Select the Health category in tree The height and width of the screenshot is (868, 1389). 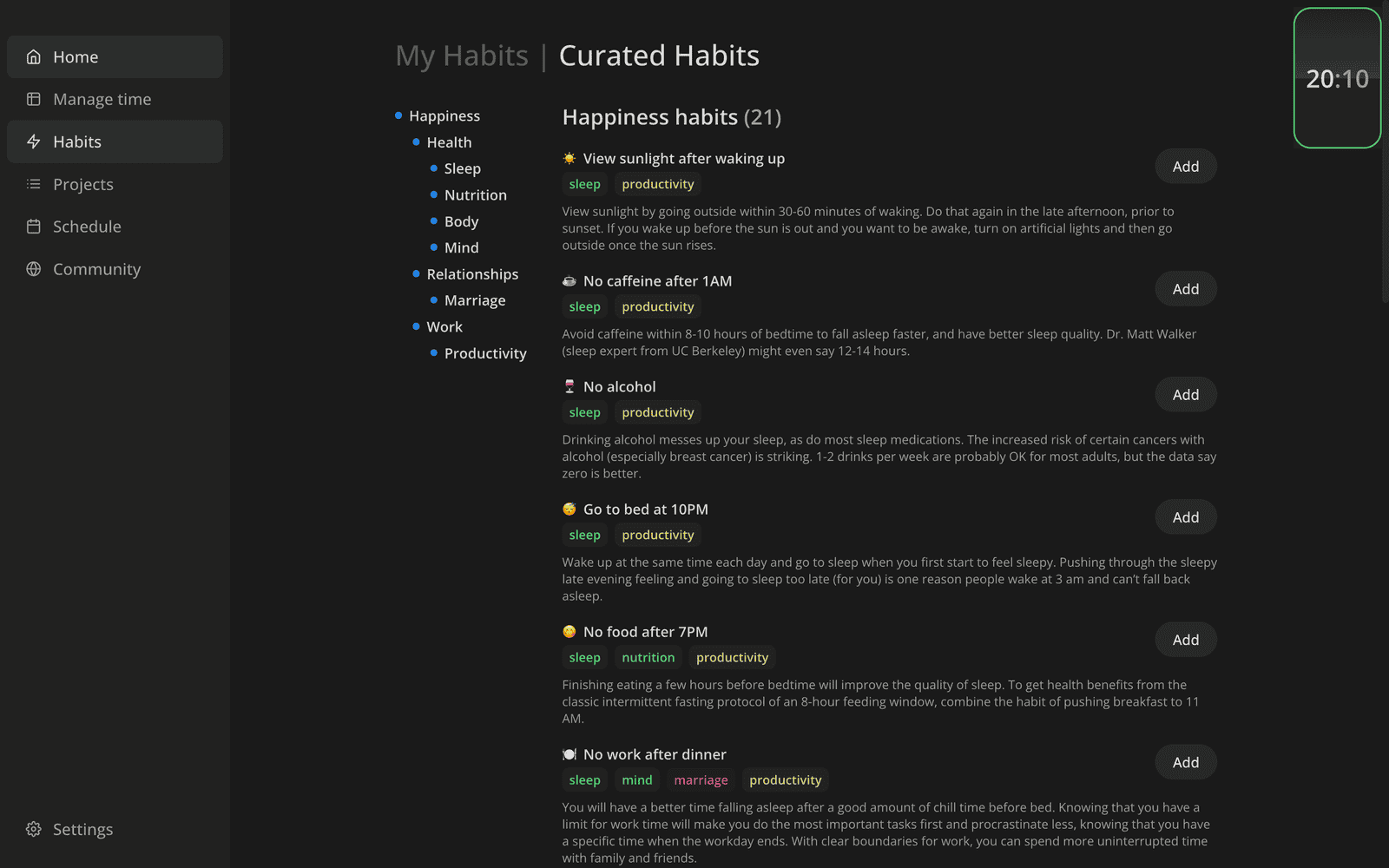tap(449, 142)
